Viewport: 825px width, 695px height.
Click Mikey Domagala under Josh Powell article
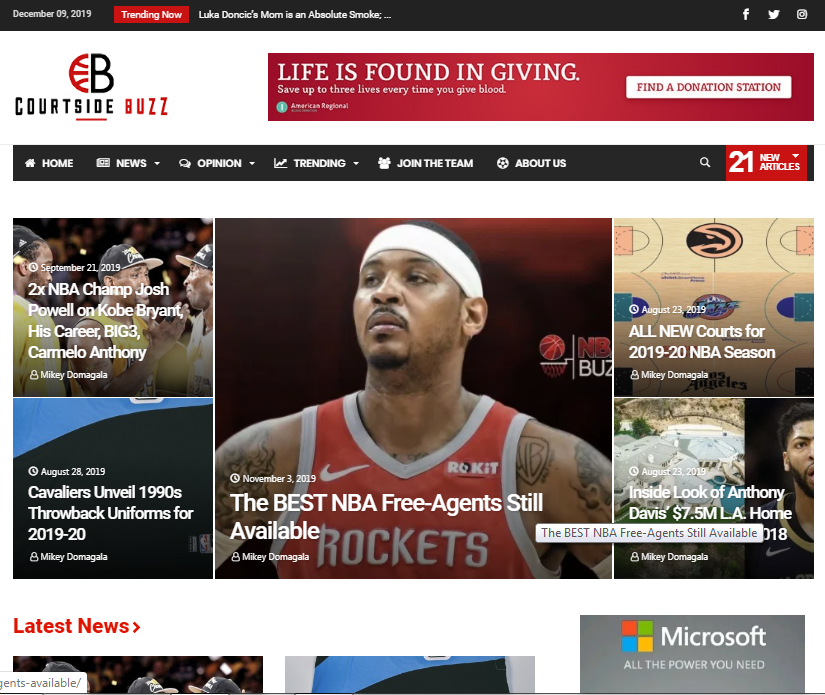(x=74, y=375)
